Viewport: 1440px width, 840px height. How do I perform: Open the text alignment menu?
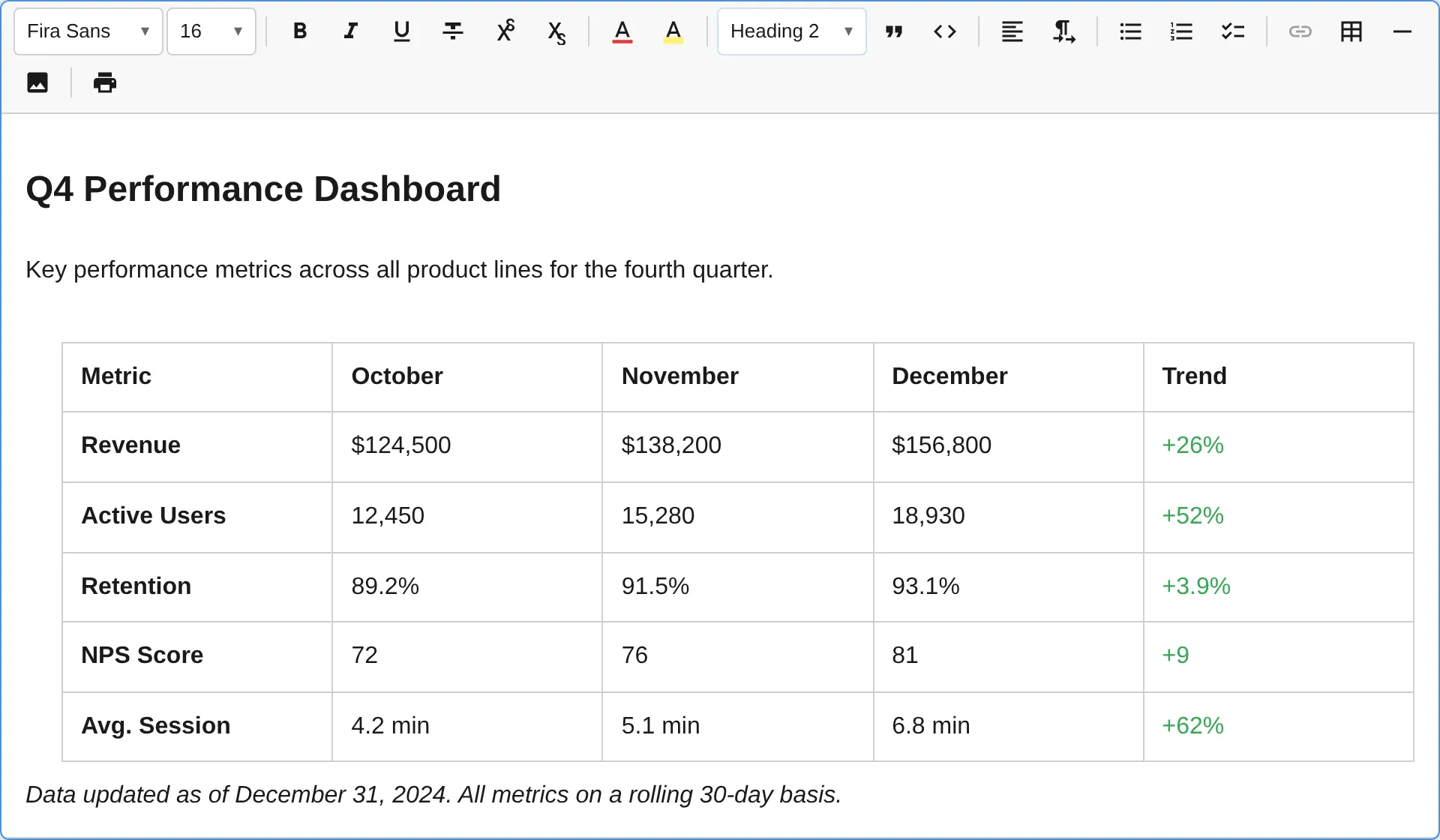point(1012,31)
